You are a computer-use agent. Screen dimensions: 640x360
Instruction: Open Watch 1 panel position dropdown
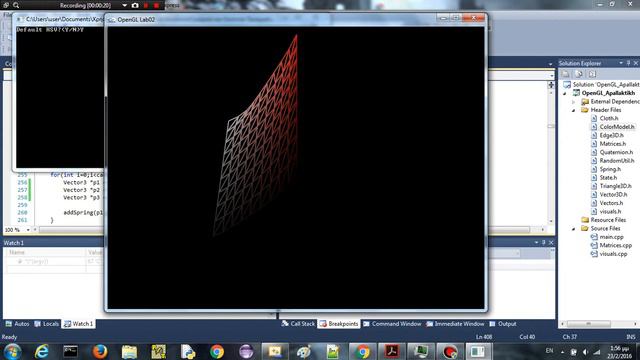[536, 242]
